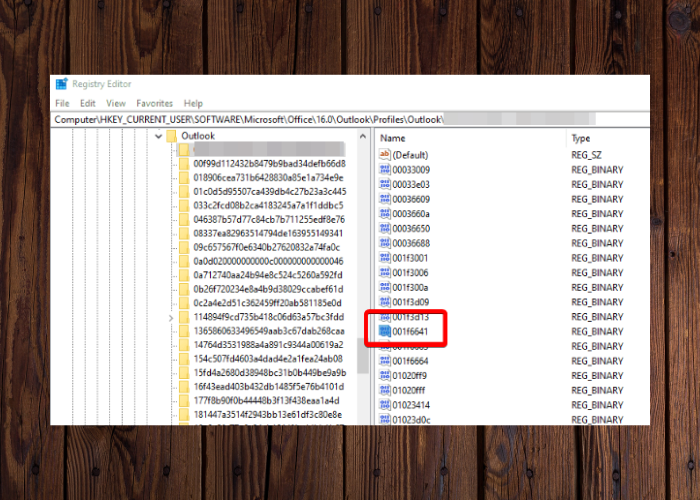The image size is (700, 500).
Task: Click REG_SZ type of (Default) row
Action: [x=586, y=155]
